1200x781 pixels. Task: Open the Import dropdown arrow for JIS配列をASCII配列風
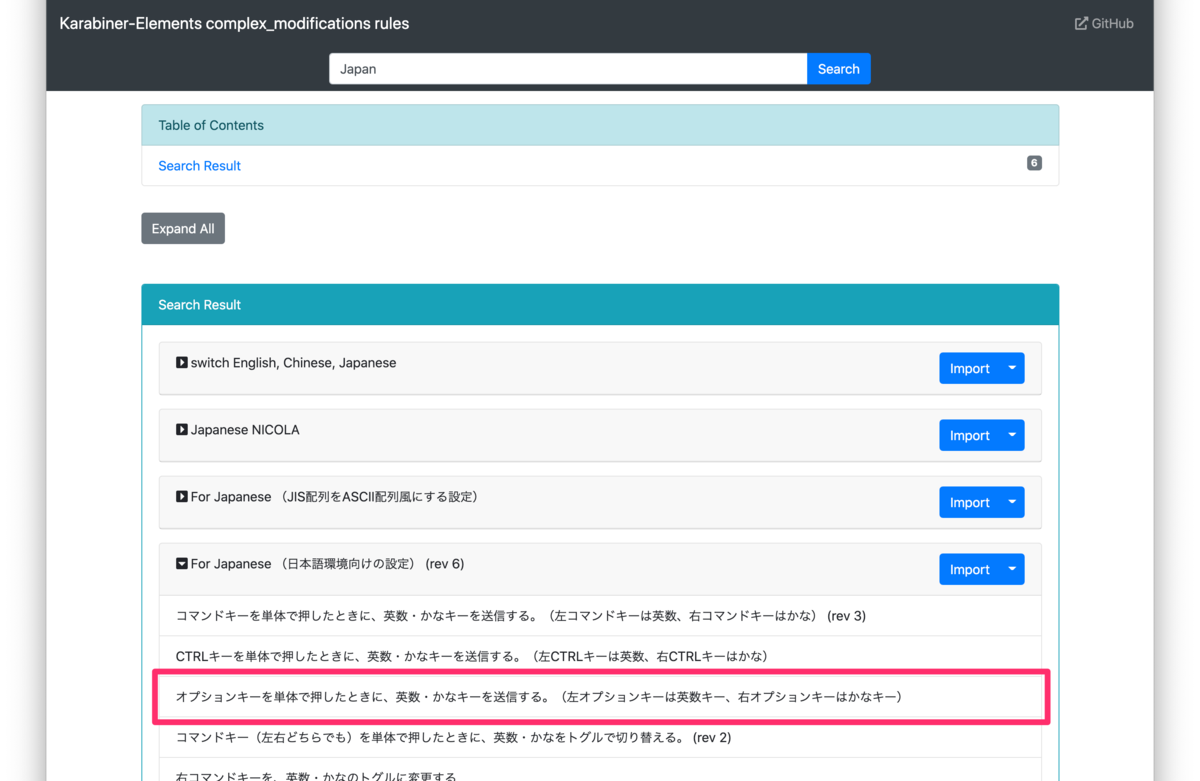(1012, 503)
